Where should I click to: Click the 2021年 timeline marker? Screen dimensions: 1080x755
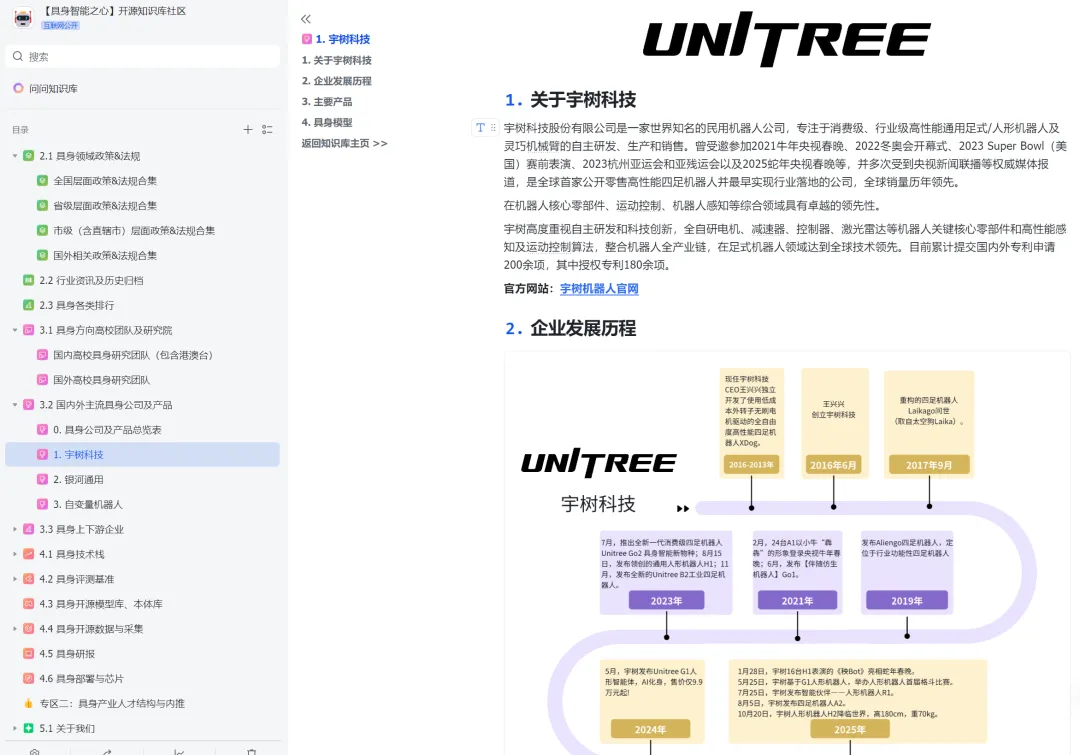797,601
